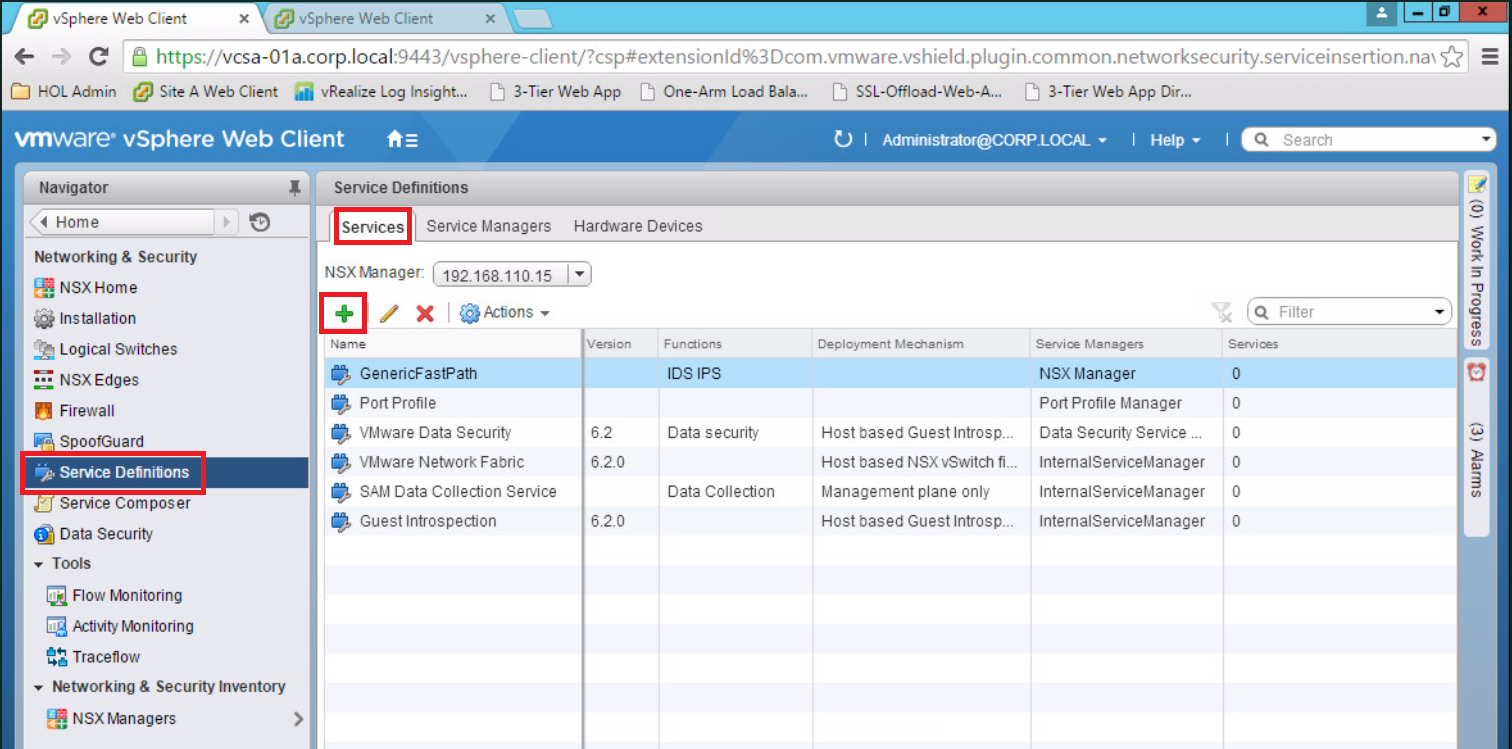The image size is (1512, 749).
Task: Collapse the Networking & Security Inventory section
Action: pos(39,688)
